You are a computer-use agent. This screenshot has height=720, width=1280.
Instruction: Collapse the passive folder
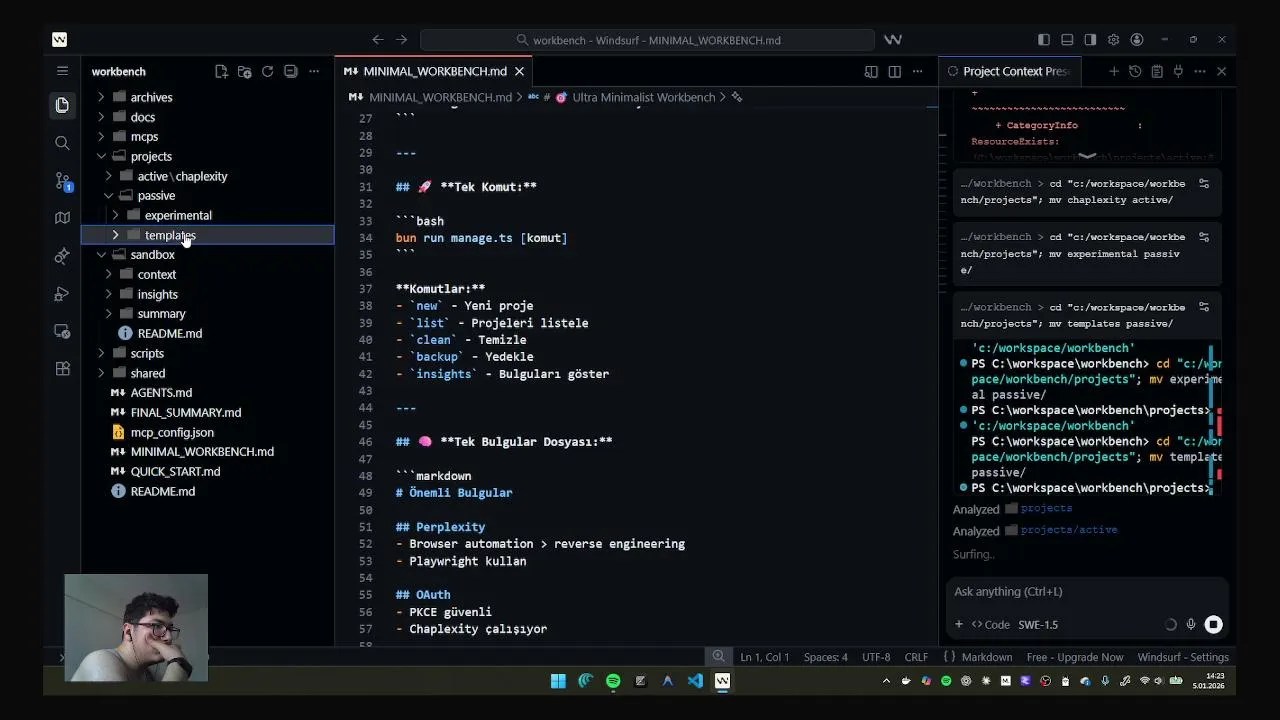tap(108, 195)
